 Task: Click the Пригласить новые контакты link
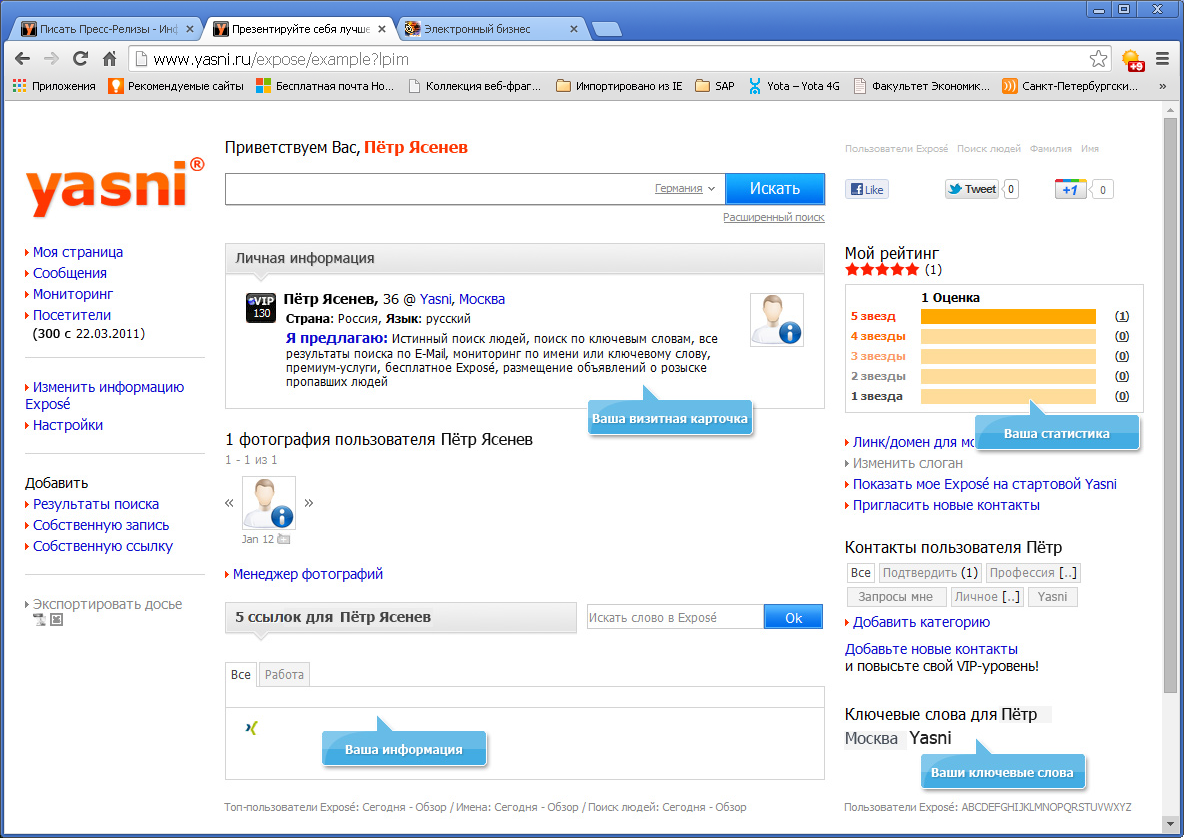point(946,506)
